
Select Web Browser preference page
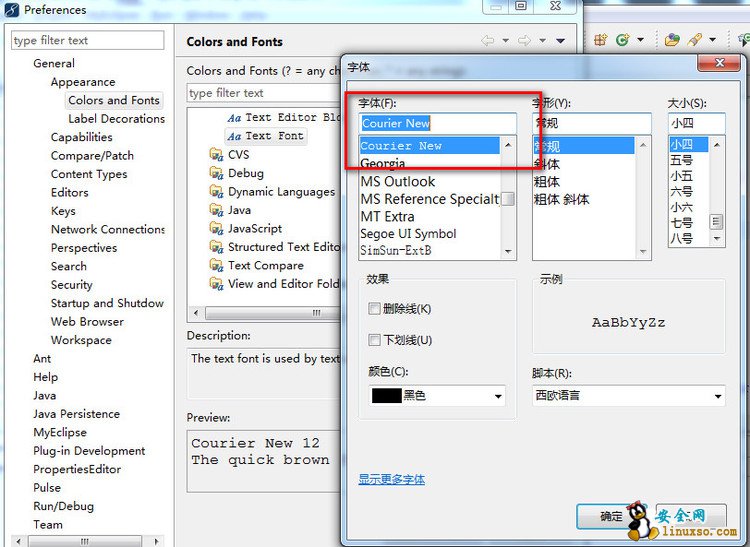click(x=87, y=322)
